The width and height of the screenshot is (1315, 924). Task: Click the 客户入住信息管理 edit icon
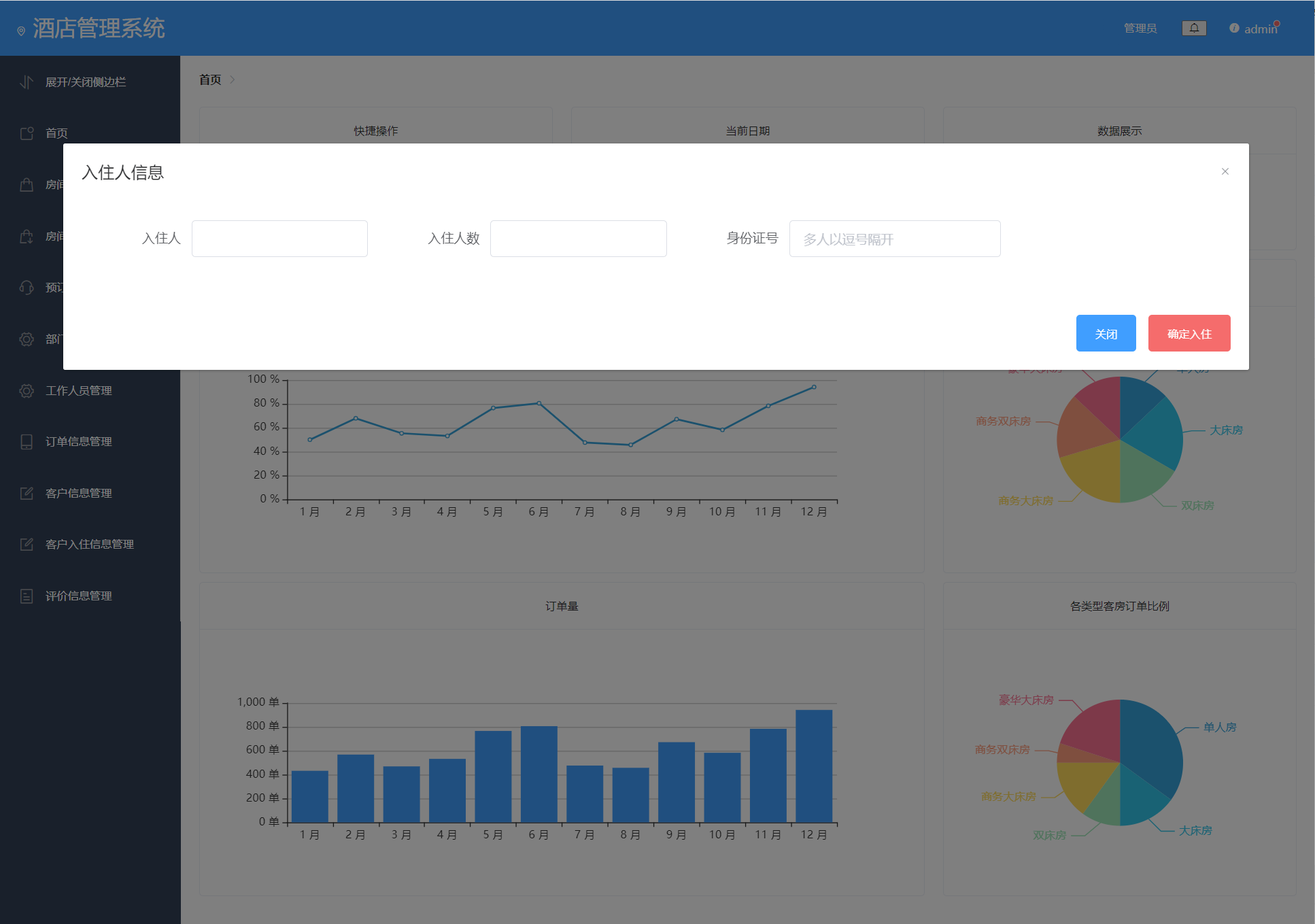tap(27, 545)
